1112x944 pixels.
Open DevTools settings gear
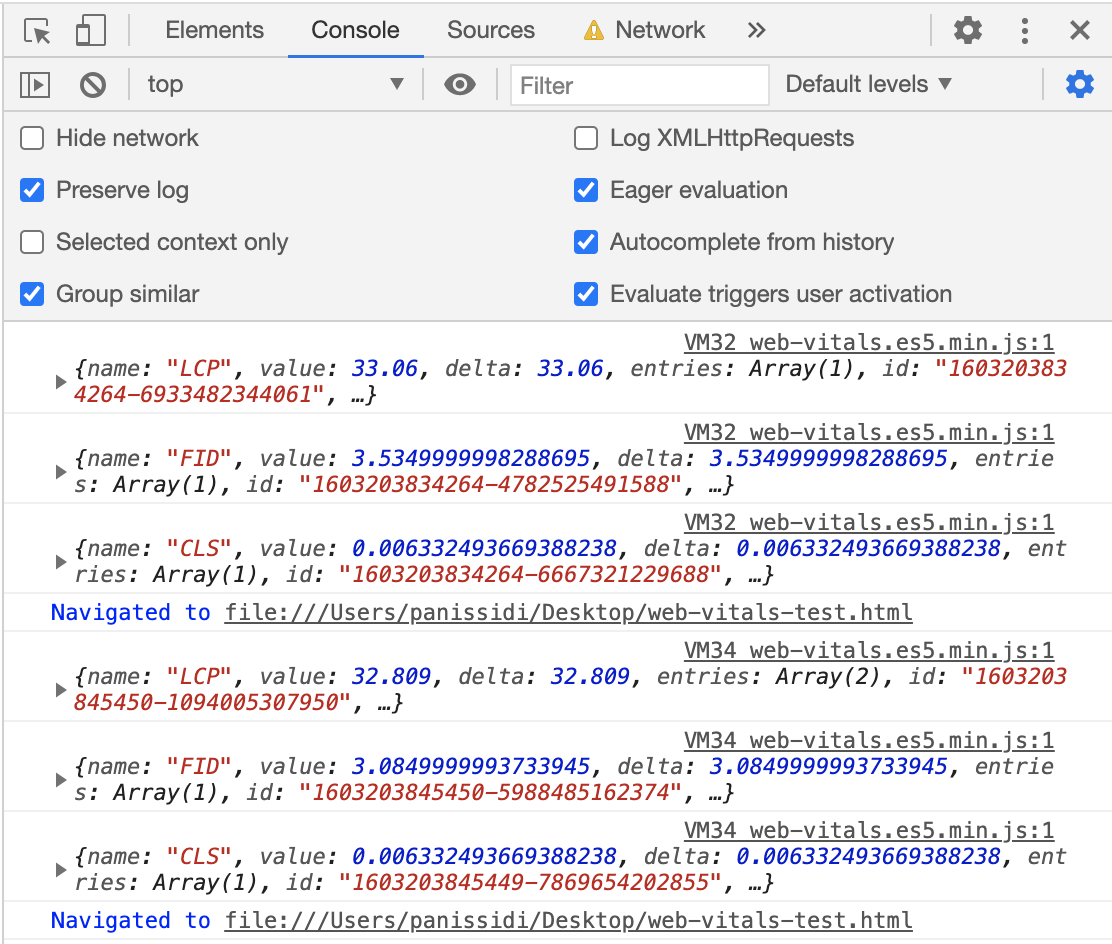tap(967, 30)
